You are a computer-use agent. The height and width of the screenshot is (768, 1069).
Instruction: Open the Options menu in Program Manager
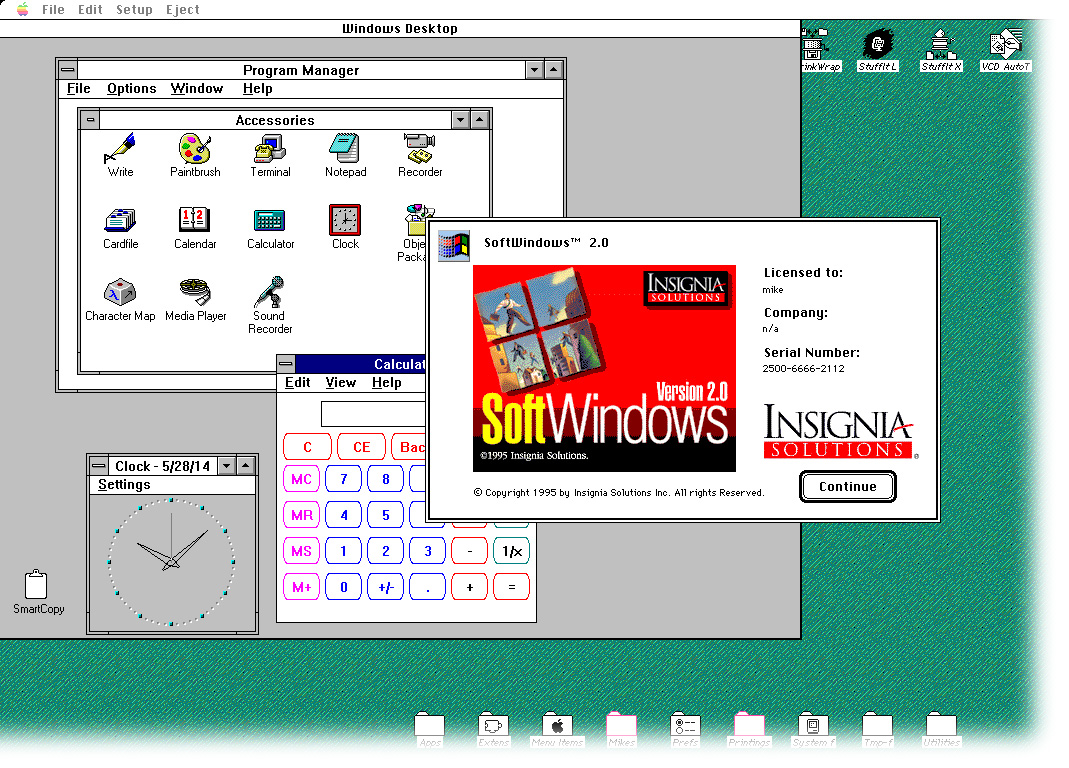[x=132, y=89]
